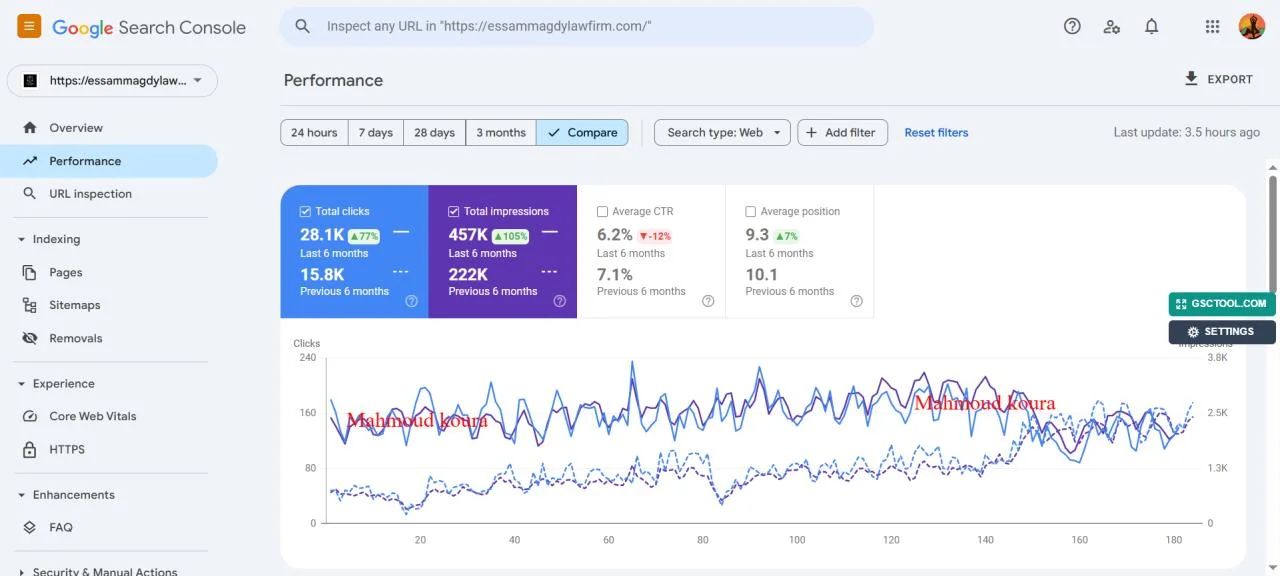Click the 'Last update: 3.5 hours ago' text
Viewport: 1280px width, 576px height.
coord(1187,132)
